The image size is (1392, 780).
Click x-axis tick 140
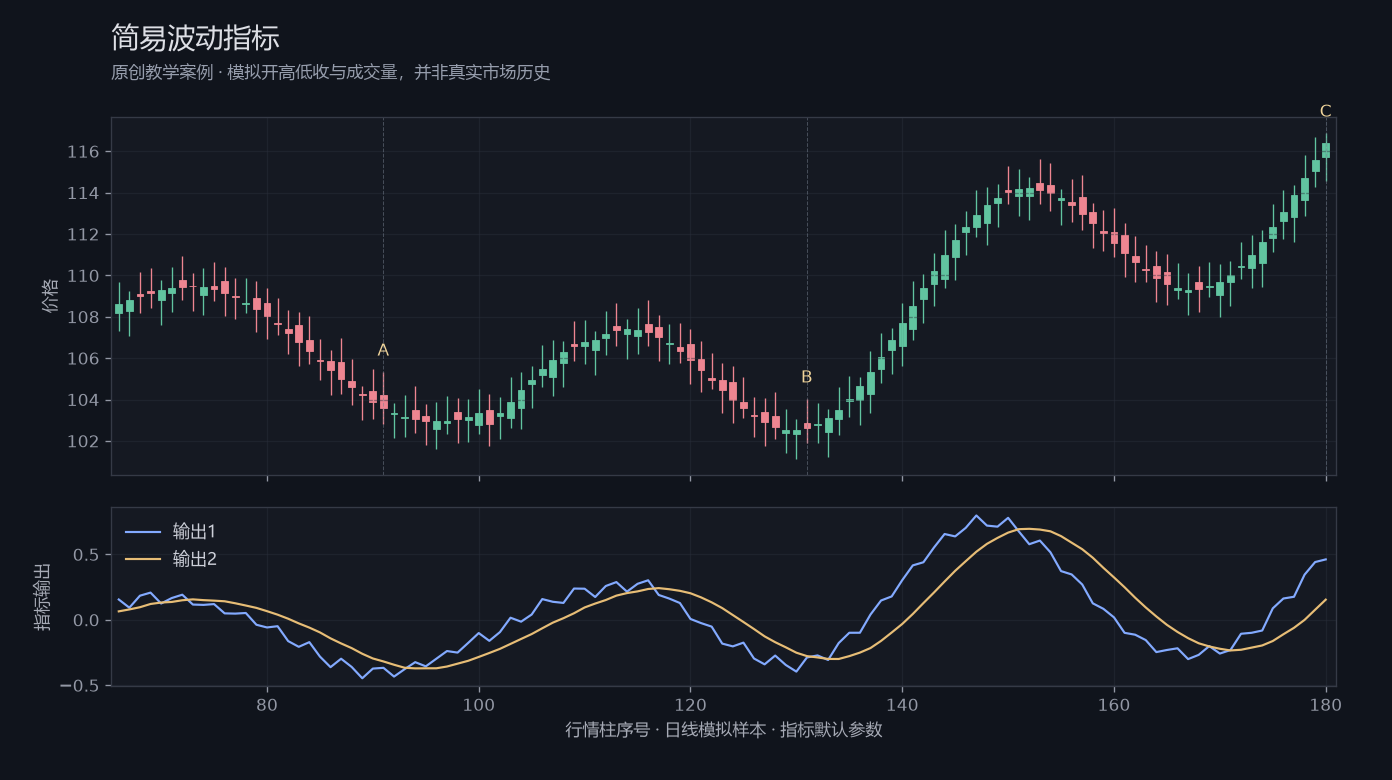902,704
